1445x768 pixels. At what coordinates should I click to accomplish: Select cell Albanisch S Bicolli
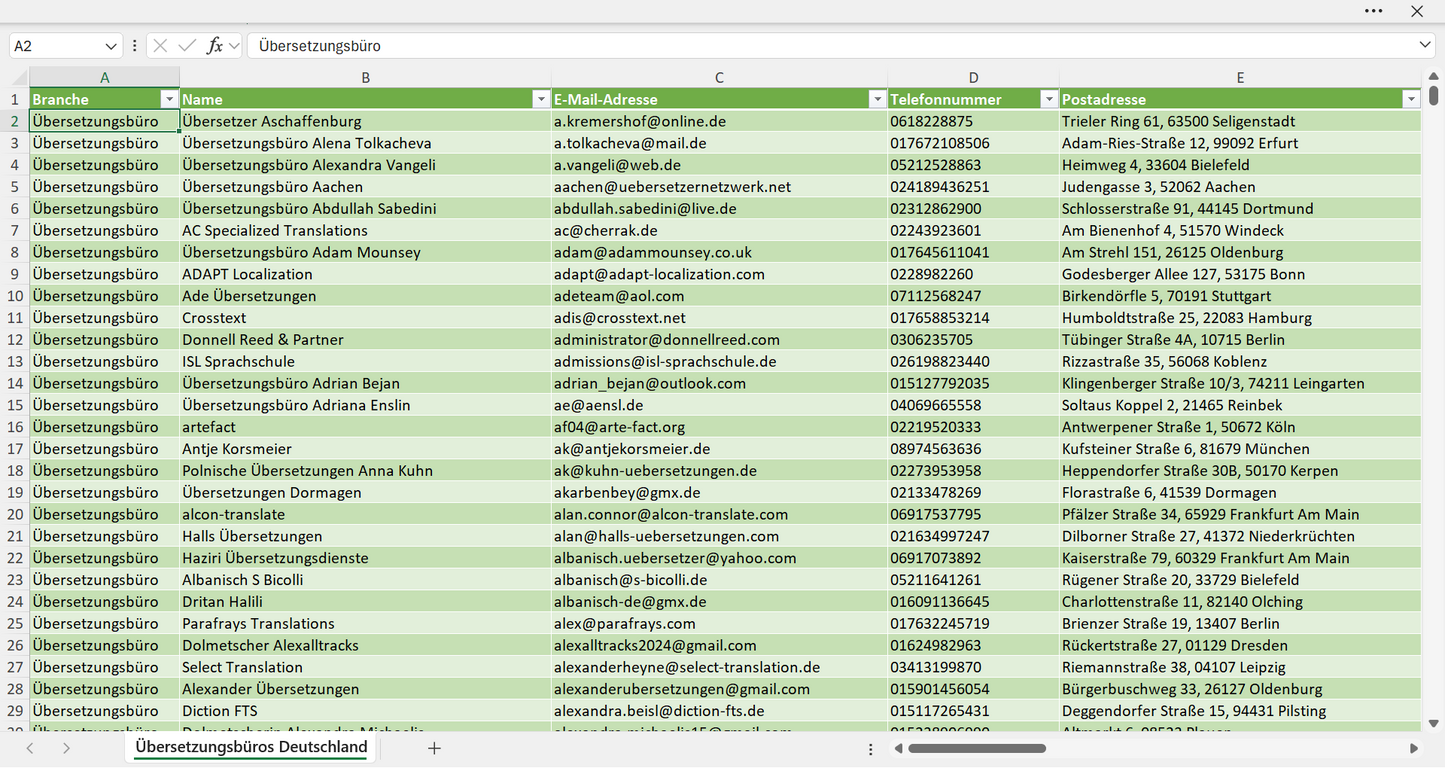(366, 580)
